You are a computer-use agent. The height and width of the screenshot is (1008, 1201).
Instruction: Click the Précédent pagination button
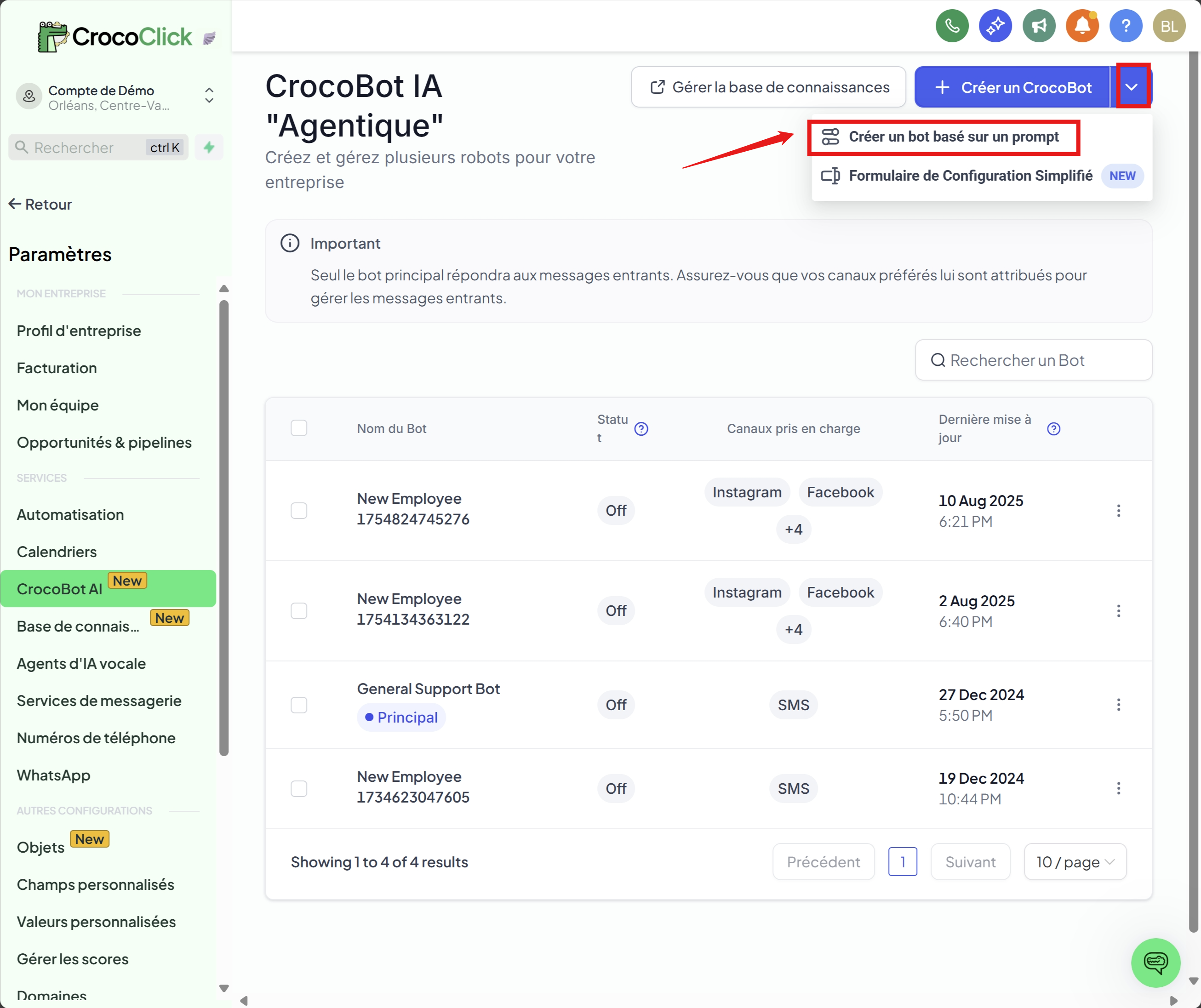[x=823, y=862]
